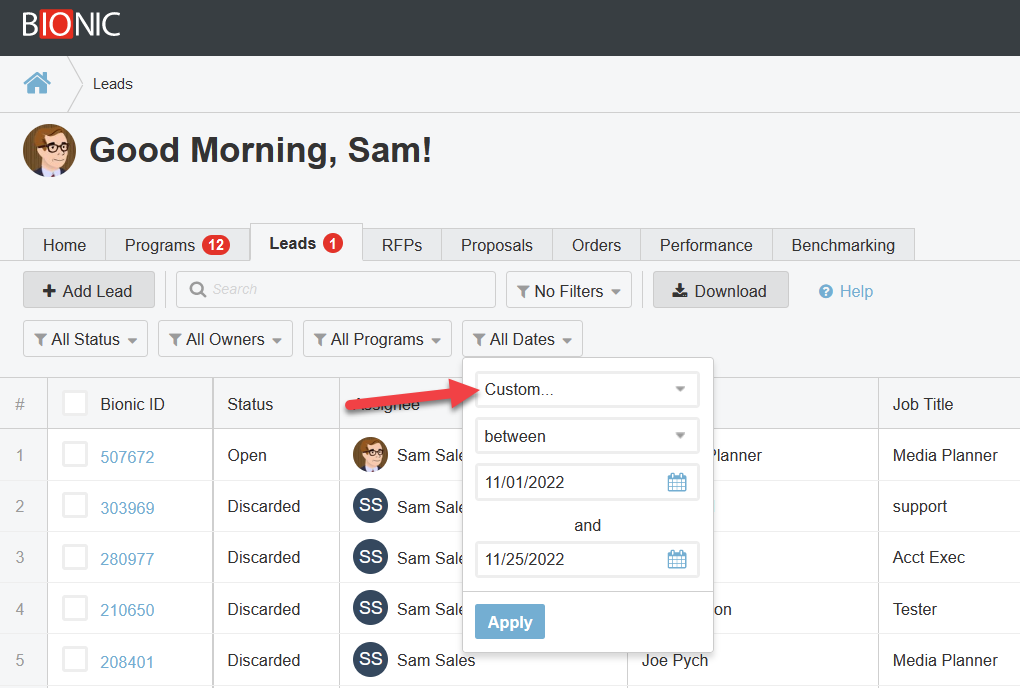Open the Benchmarking tab
The height and width of the screenshot is (688, 1020).
click(x=842, y=245)
